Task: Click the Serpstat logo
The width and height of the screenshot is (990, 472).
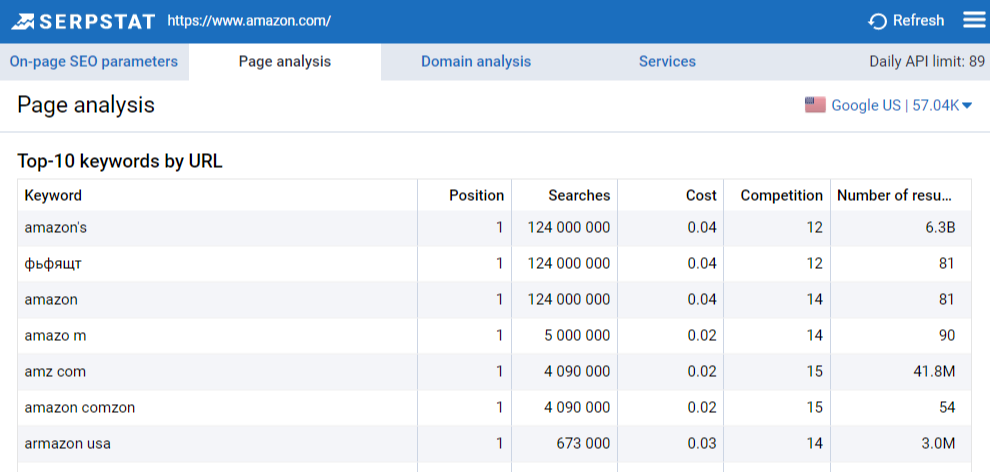Action: coord(83,21)
